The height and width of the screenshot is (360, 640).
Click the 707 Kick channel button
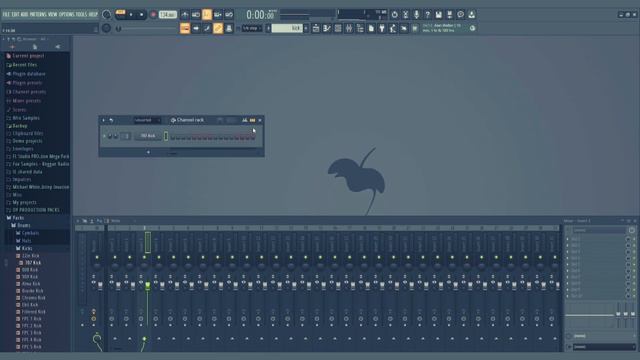click(148, 136)
